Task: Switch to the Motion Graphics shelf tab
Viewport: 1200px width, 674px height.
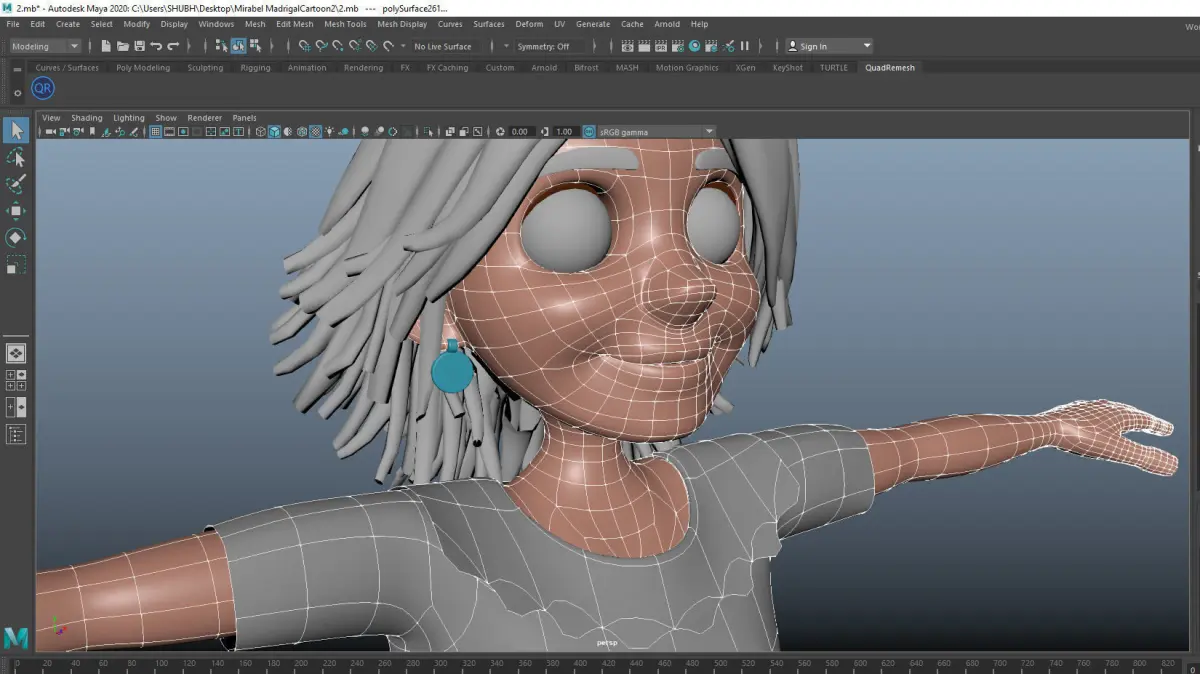Action: [687, 68]
